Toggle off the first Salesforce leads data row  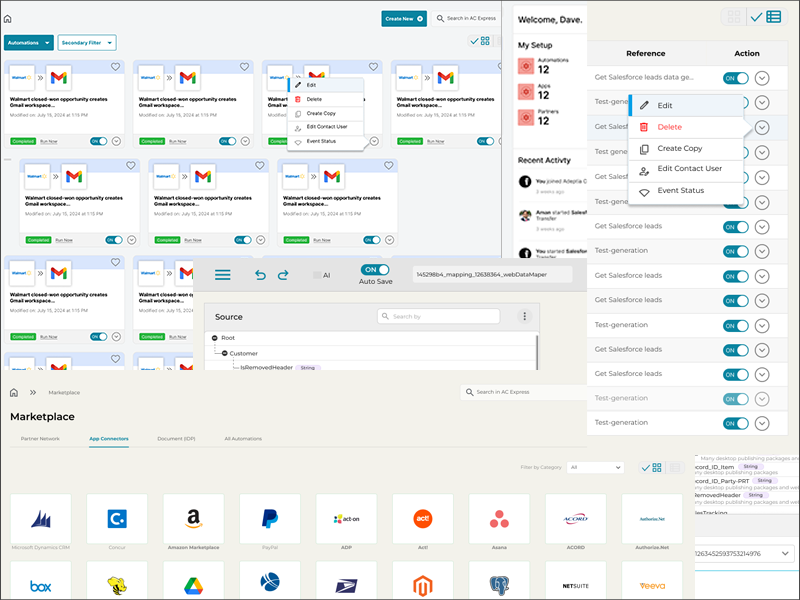735,78
